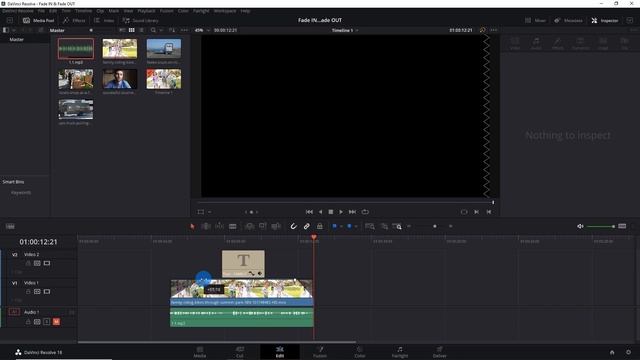
Task: Open the Timeline 1 name dropdown
Action: pos(345,30)
